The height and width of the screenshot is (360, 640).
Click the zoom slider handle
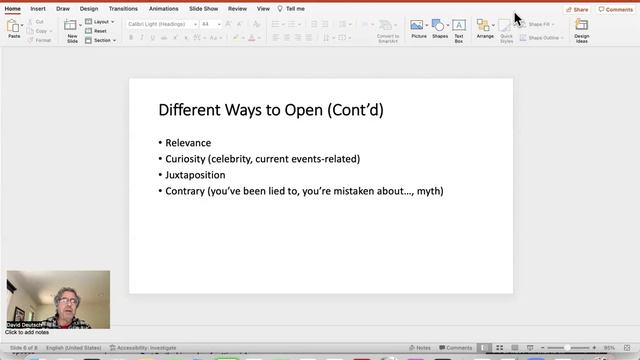click(x=567, y=348)
